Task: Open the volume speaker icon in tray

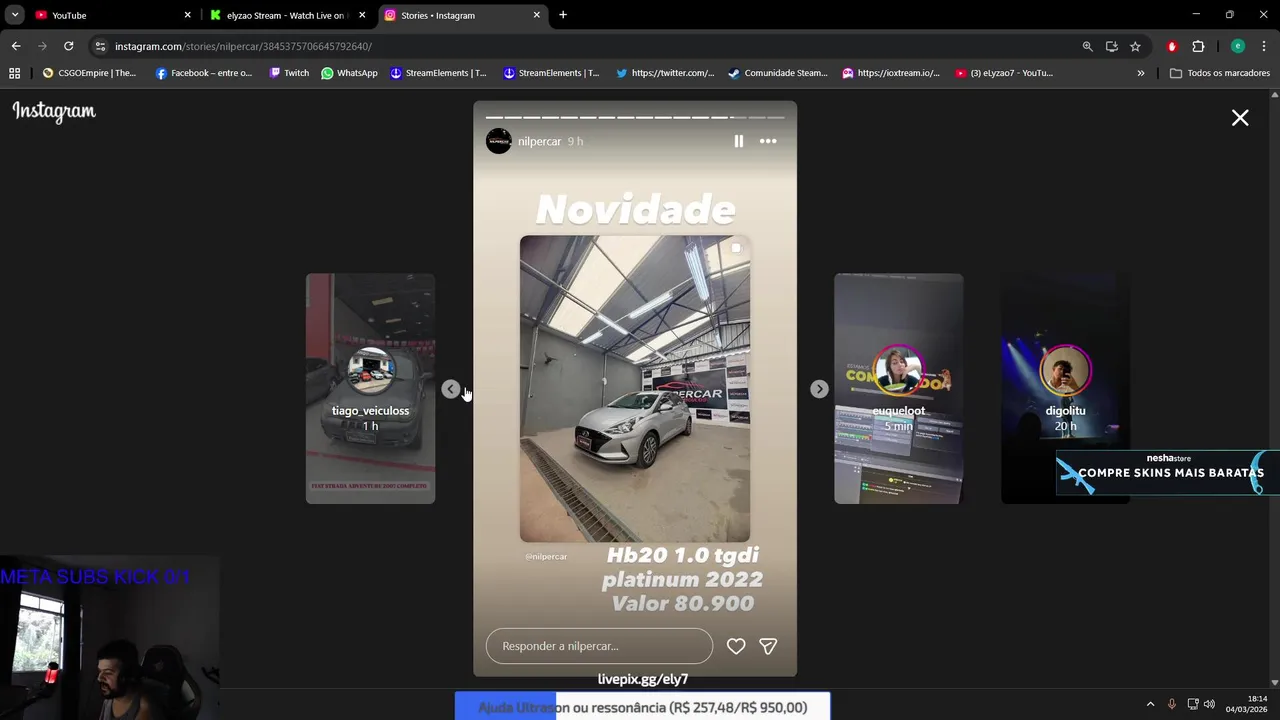Action: click(x=1209, y=704)
